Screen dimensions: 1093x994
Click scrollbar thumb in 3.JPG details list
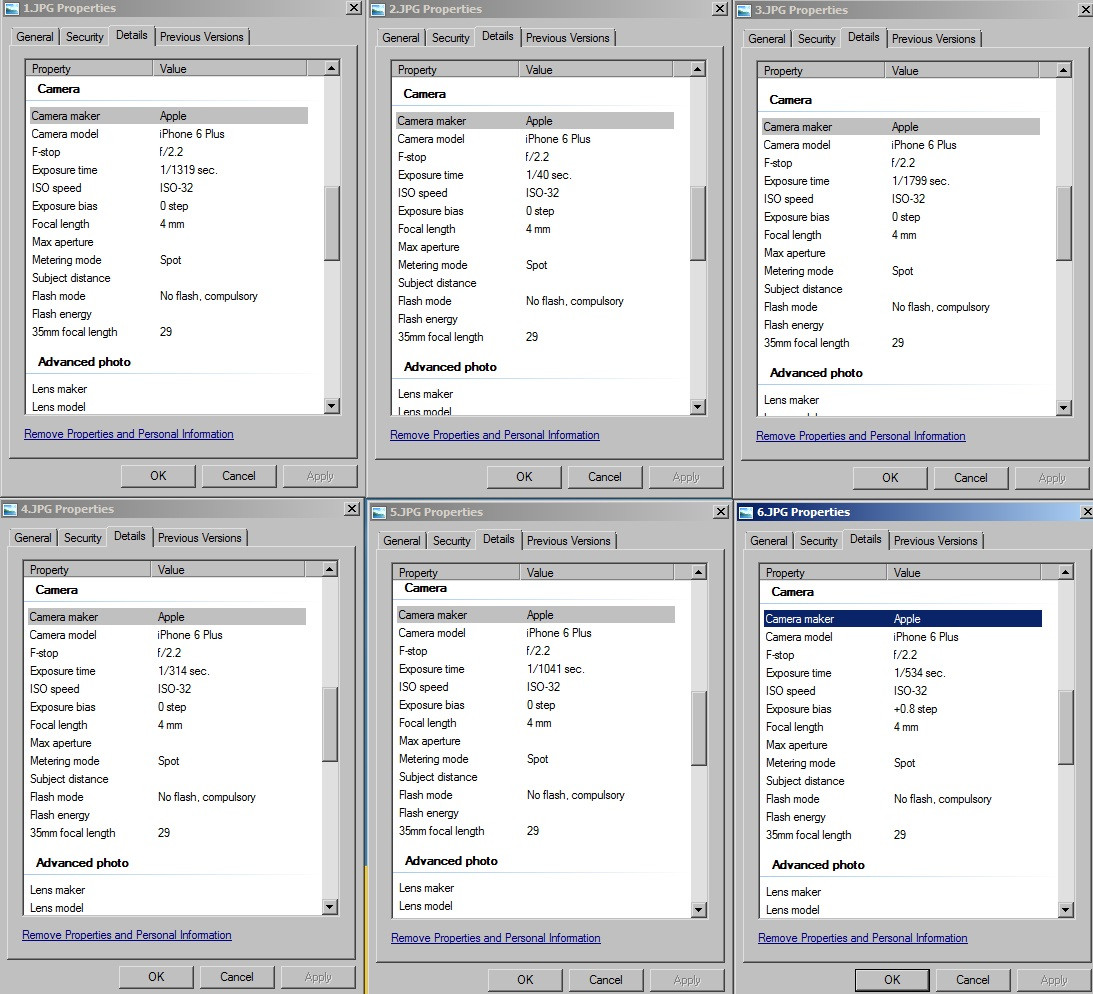[1064, 223]
